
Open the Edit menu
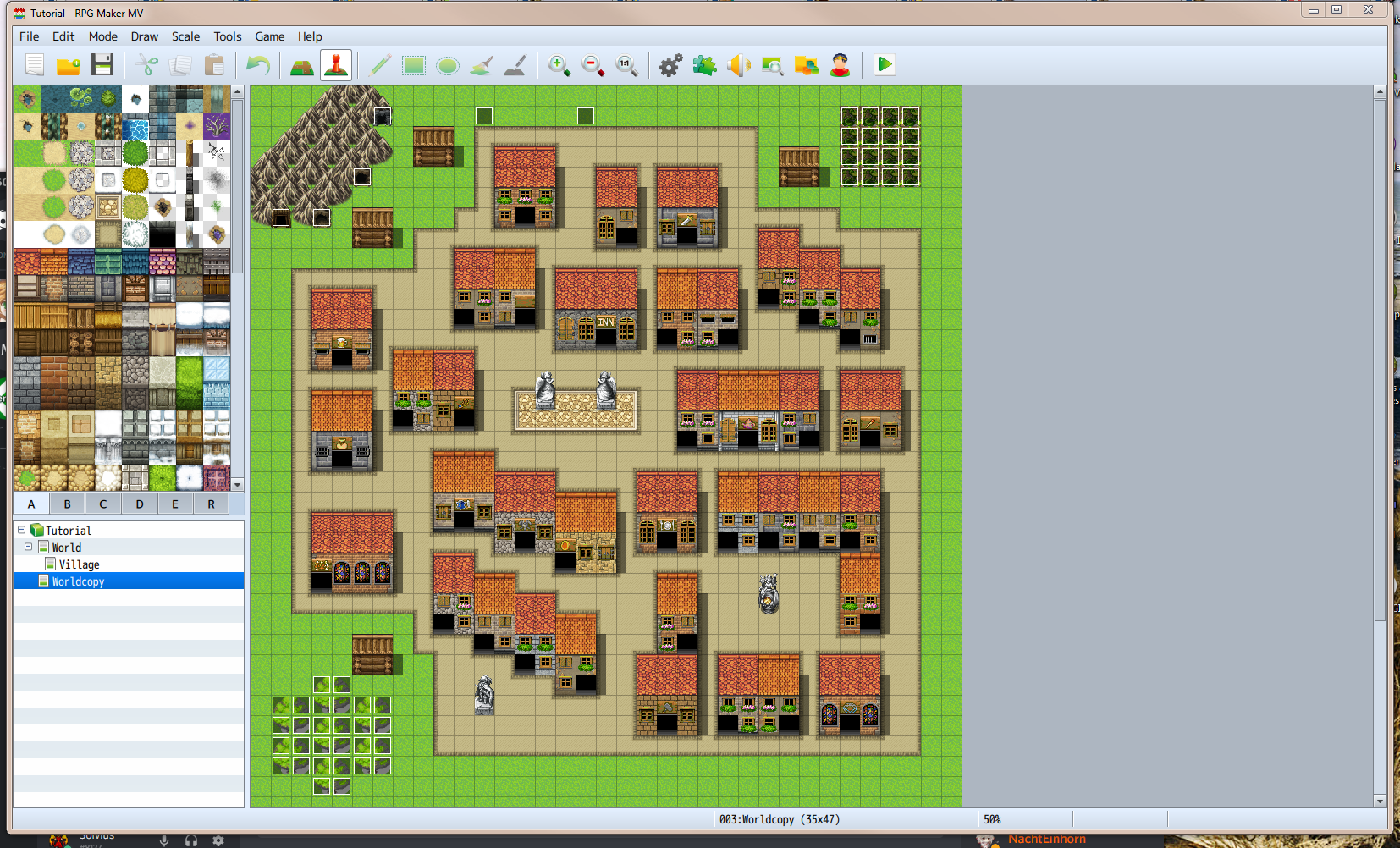tap(63, 36)
